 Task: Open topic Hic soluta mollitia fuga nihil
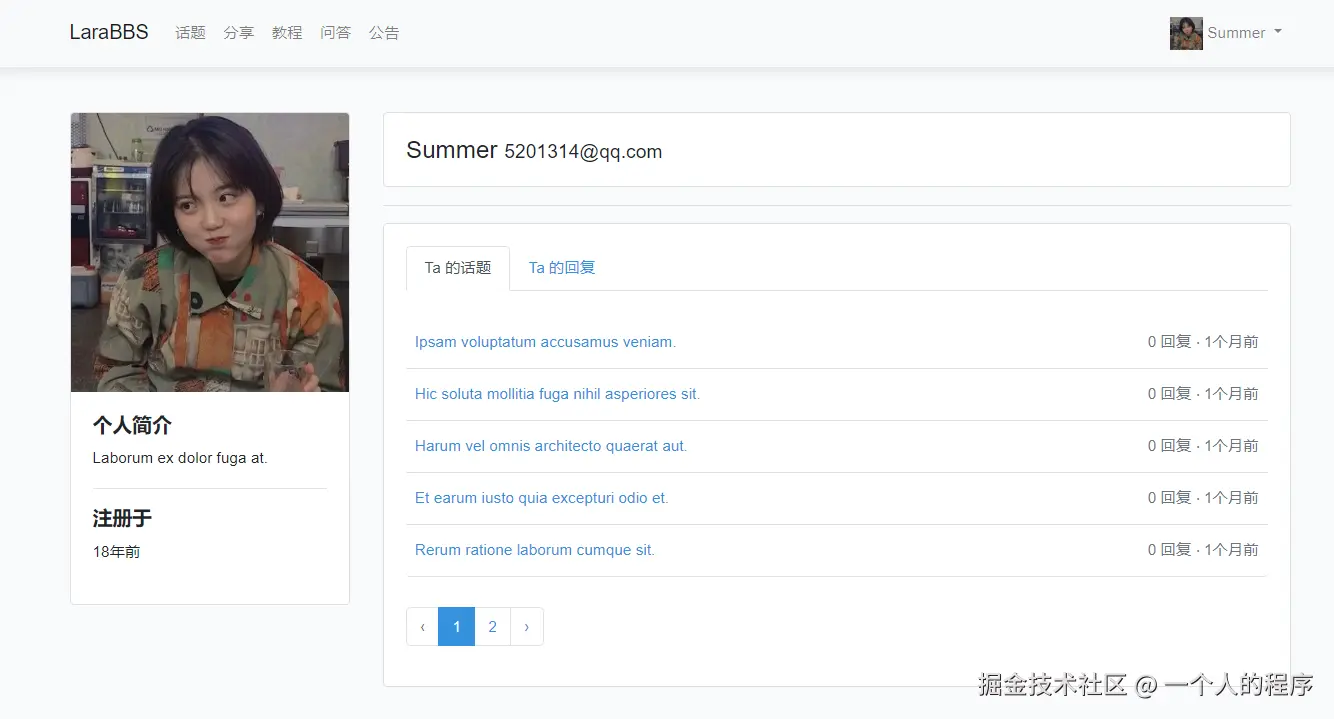557,394
